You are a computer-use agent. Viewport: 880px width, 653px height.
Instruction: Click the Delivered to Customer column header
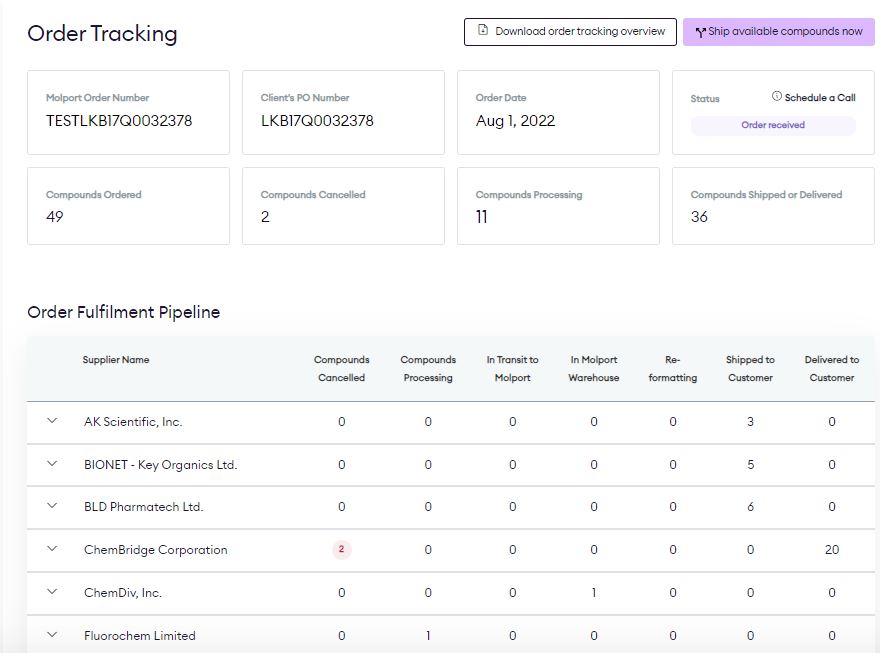pos(832,369)
